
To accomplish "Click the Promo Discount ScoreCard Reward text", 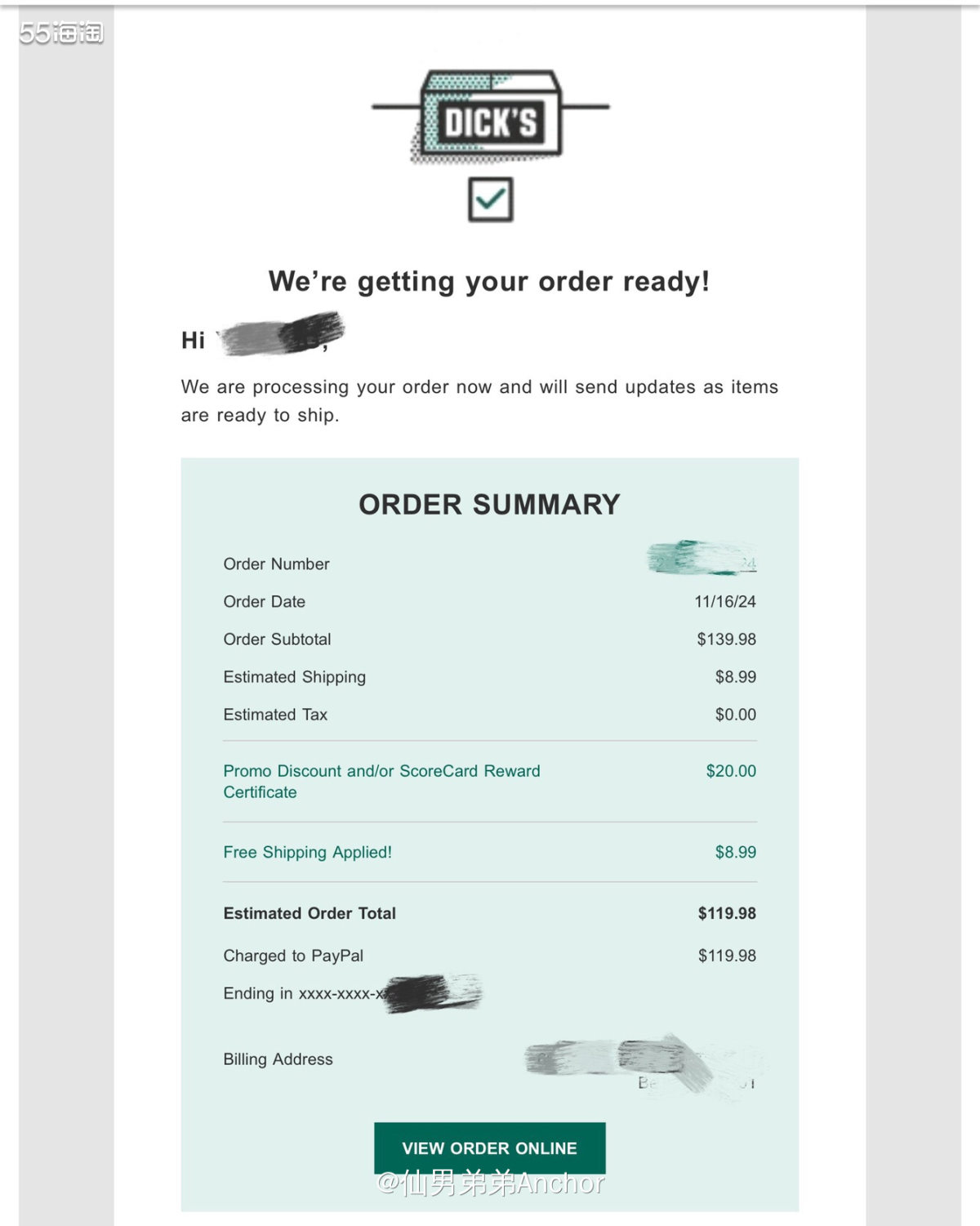I will (x=381, y=781).
